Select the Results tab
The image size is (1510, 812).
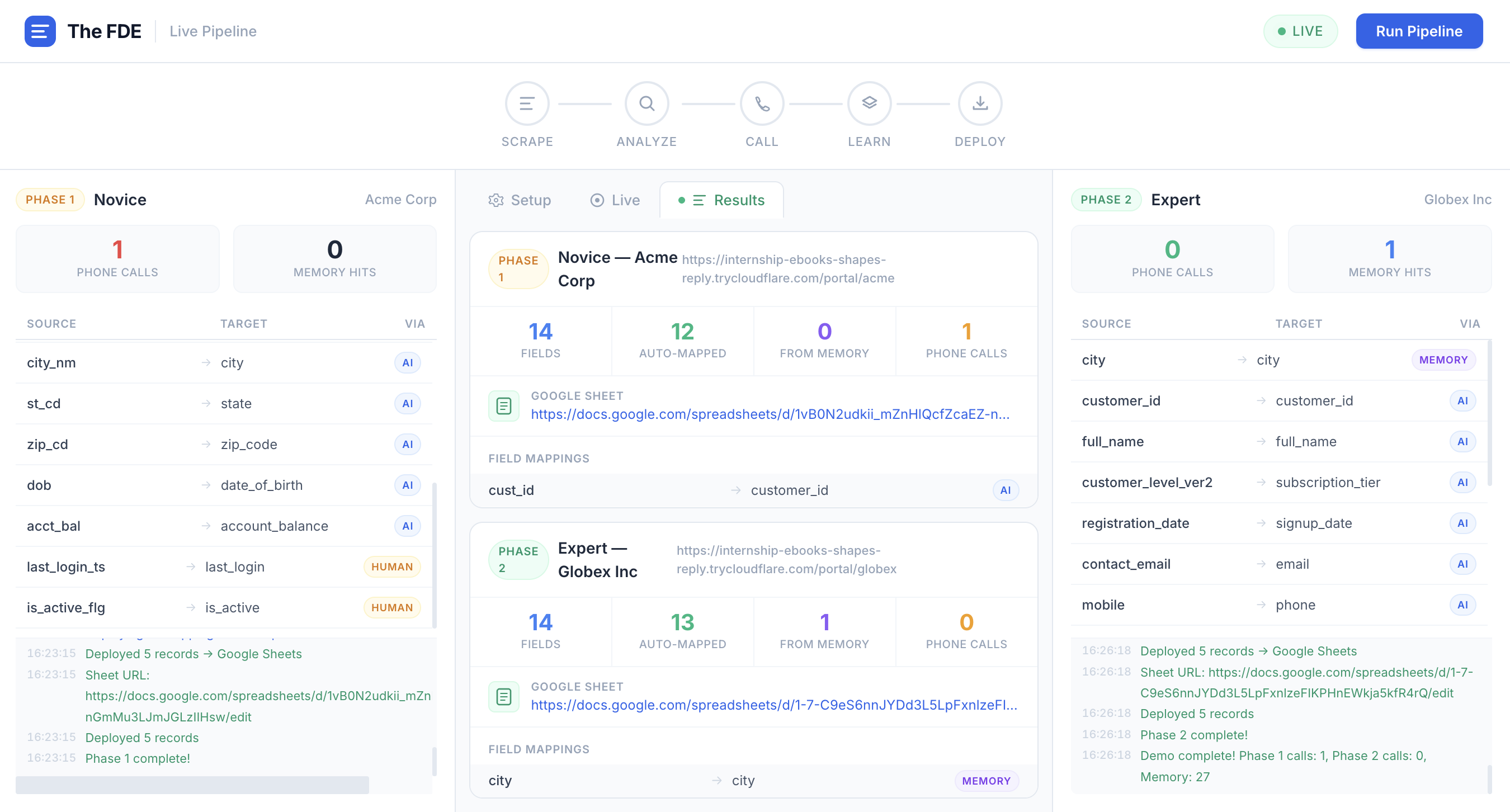(x=721, y=201)
